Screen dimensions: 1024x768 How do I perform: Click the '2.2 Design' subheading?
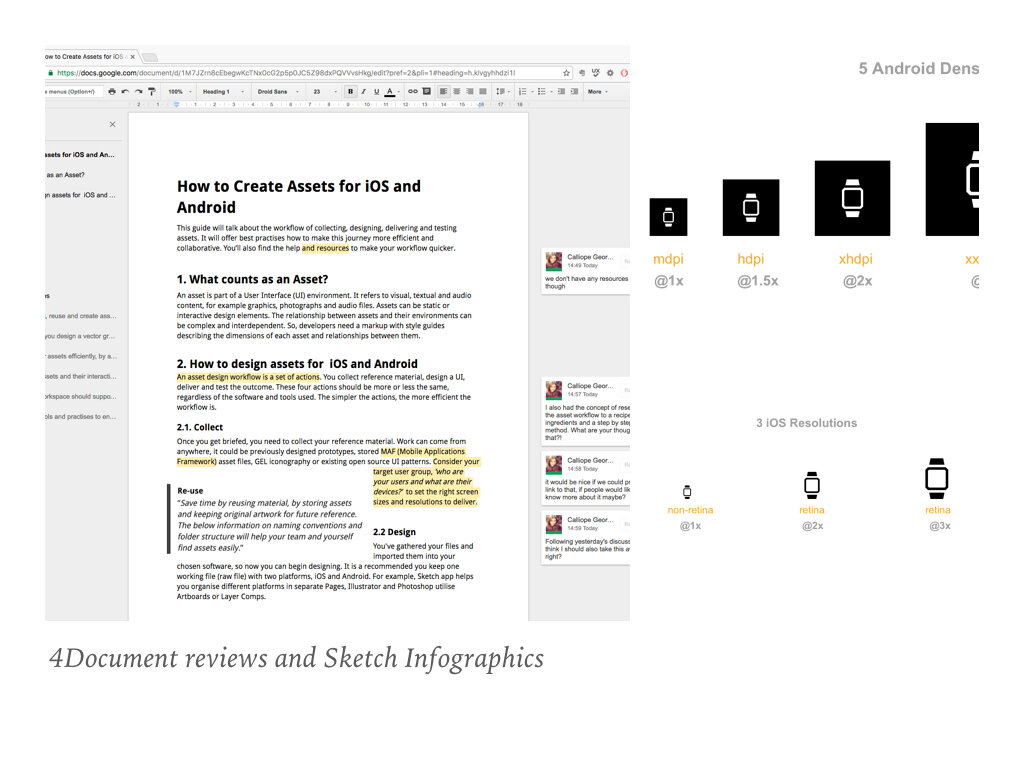coord(394,532)
